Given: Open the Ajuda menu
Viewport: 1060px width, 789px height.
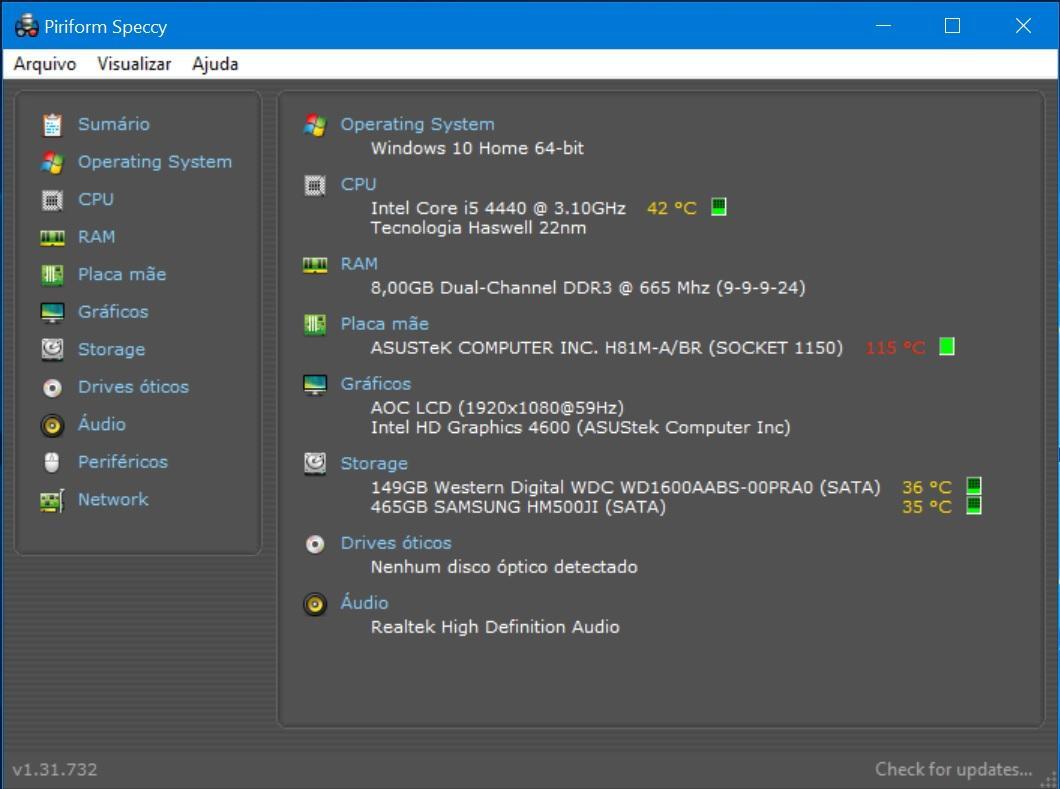Looking at the screenshot, I should click(x=215, y=64).
